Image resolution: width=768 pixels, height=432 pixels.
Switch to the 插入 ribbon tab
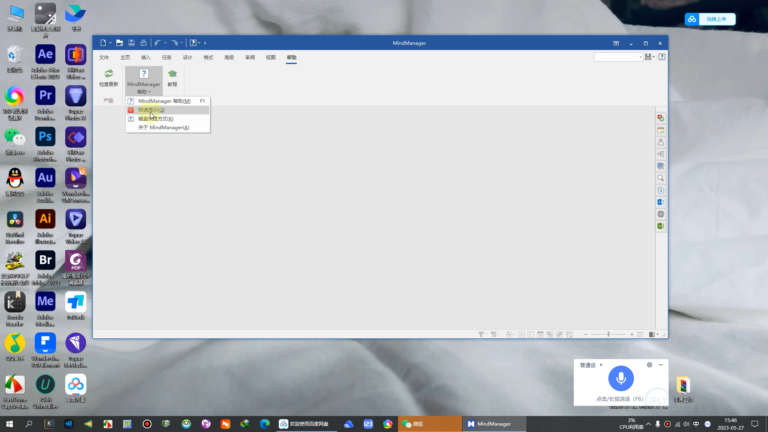(146, 57)
